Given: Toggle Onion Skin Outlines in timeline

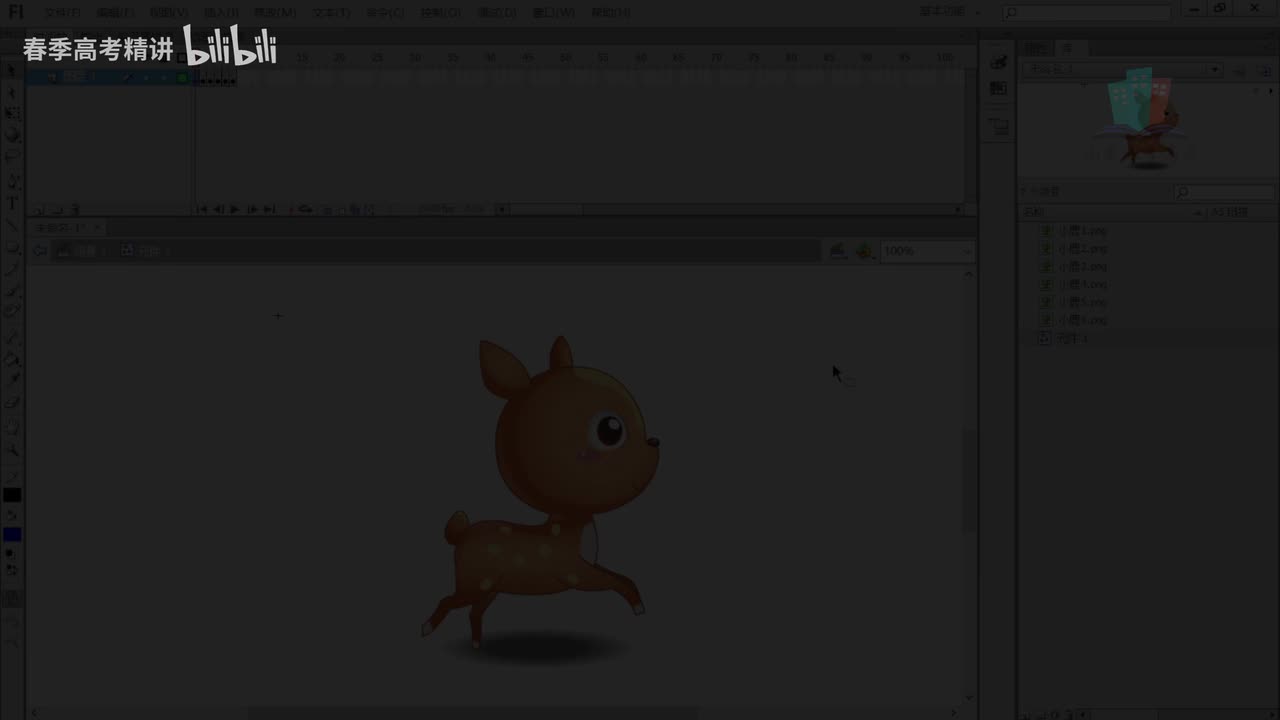Looking at the screenshot, I should click(x=341, y=210).
